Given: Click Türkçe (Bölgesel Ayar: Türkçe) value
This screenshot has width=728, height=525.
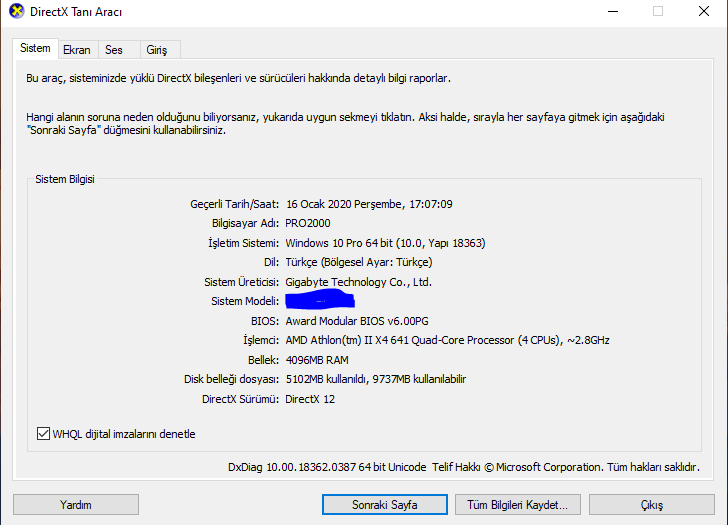Looking at the screenshot, I should (x=359, y=262).
